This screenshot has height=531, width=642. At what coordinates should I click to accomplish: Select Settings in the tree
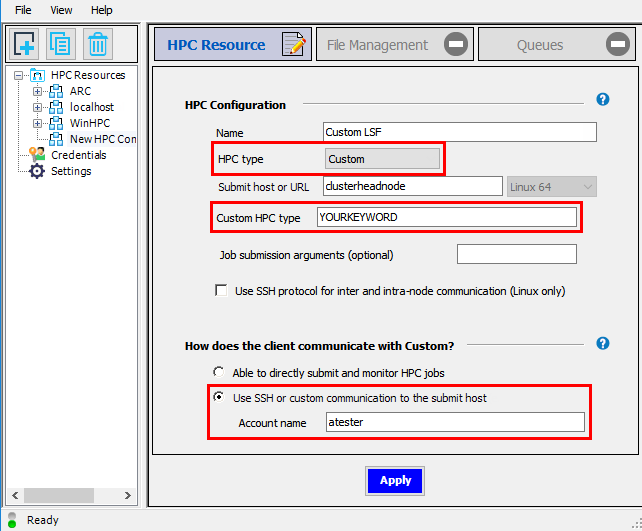click(71, 171)
